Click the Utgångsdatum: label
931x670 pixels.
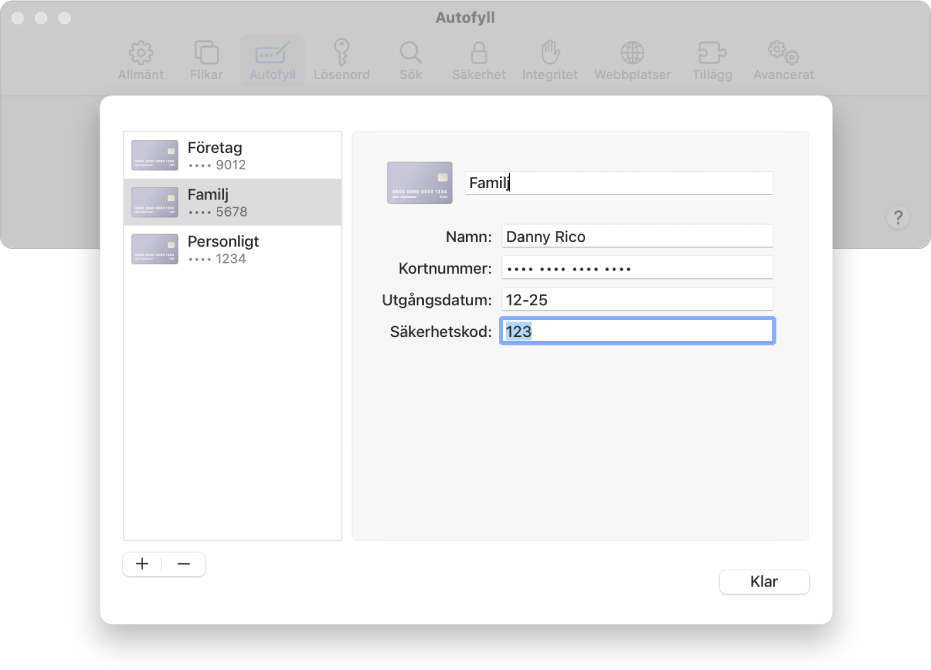click(436, 300)
